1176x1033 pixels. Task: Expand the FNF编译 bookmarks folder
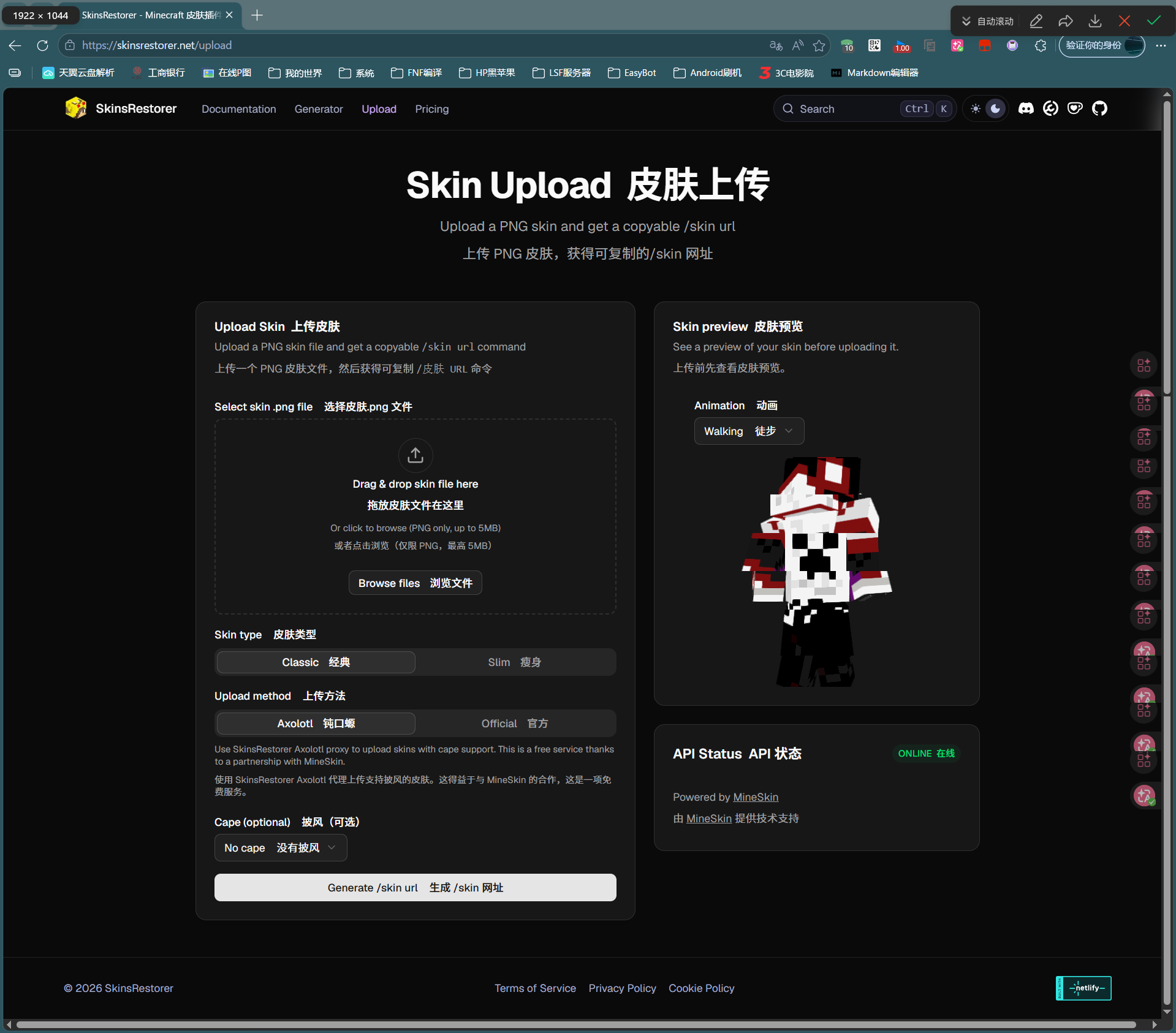416,73
